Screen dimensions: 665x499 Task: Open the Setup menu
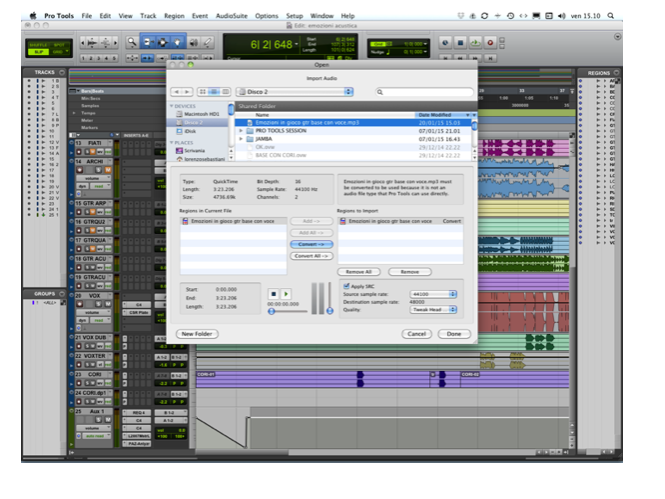pos(294,16)
